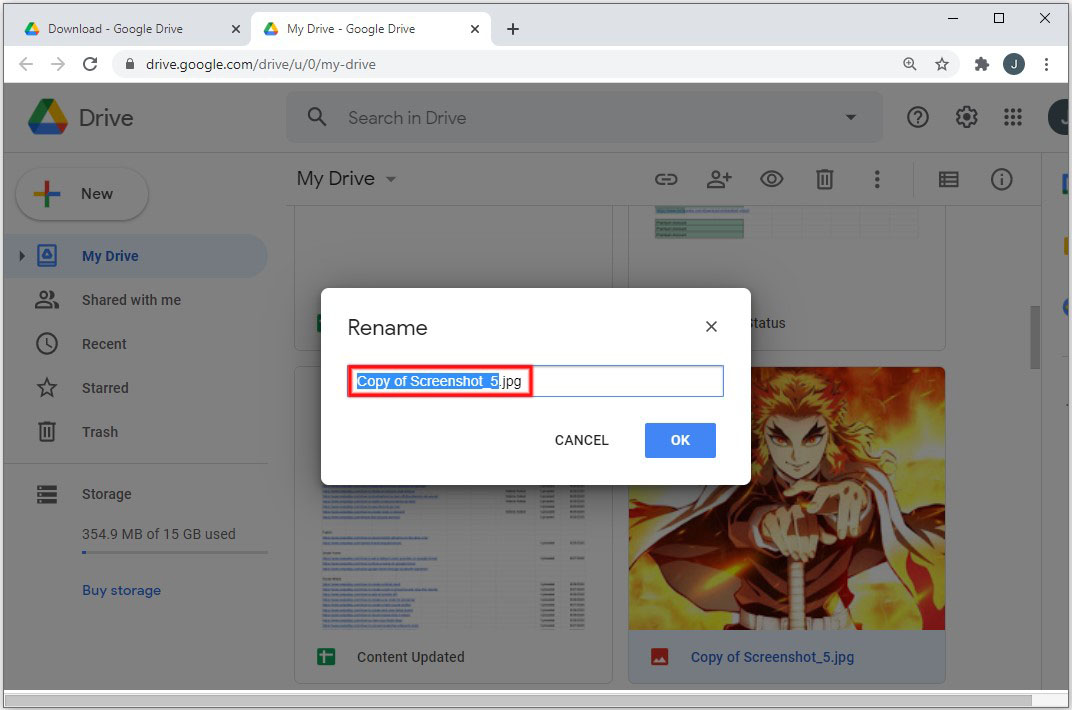The height and width of the screenshot is (710, 1072).
Task: Open the Buy storage link
Action: pyautogui.click(x=121, y=590)
